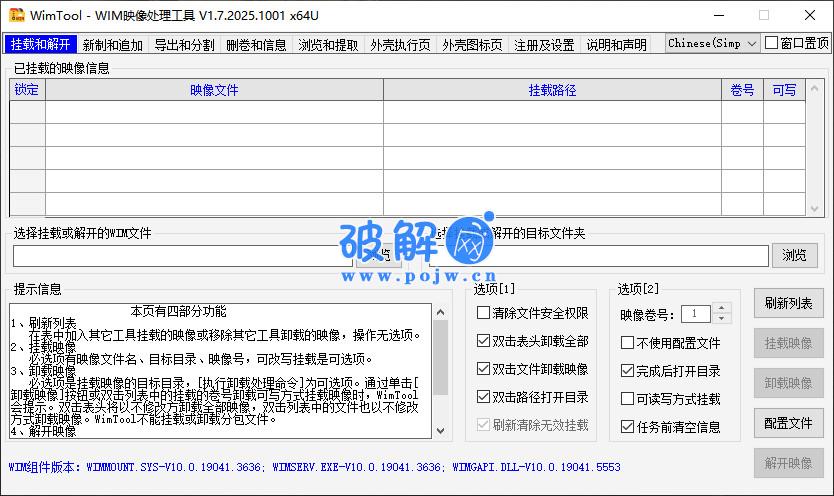The height and width of the screenshot is (496, 834).
Task: Click down arrow of hint info scrollbar
Action: 440,431
